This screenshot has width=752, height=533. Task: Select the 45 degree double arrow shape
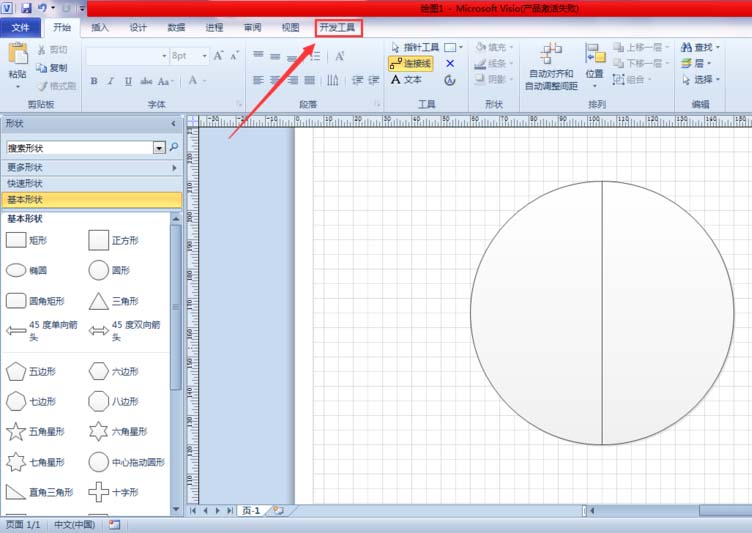pos(125,331)
